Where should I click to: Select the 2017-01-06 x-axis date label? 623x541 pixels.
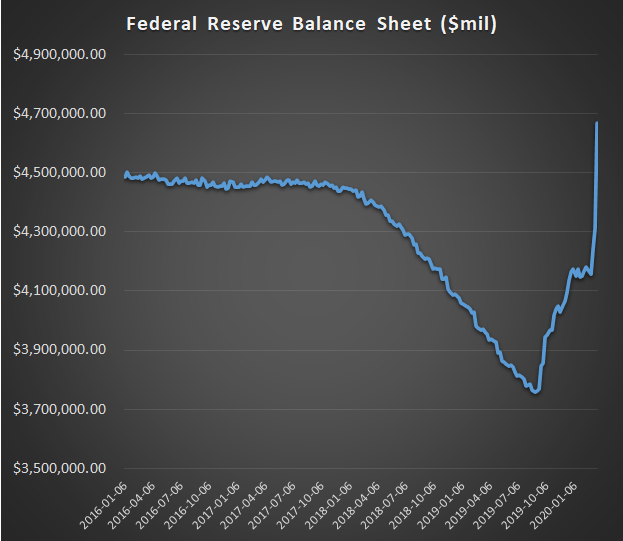click(x=218, y=503)
